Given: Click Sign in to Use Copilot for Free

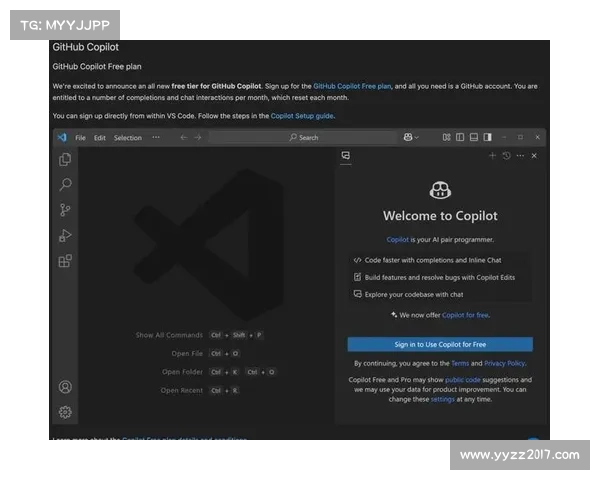Looking at the screenshot, I should pyautogui.click(x=440, y=344).
